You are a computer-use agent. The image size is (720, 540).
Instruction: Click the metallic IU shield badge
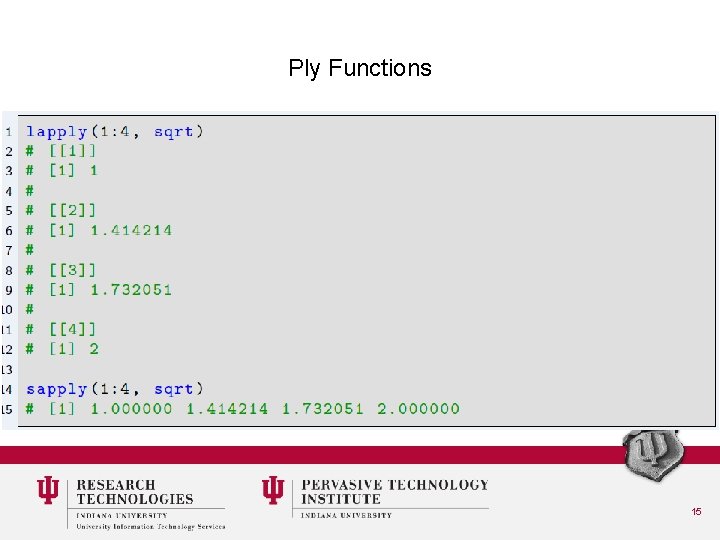pyautogui.click(x=652, y=455)
